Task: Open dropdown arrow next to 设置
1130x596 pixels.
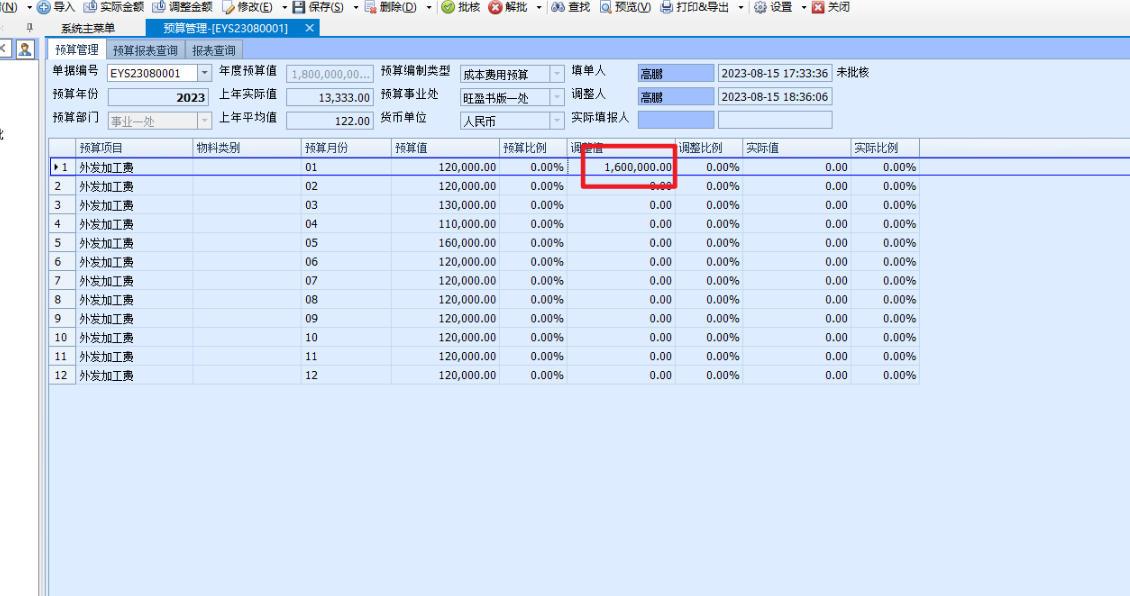Action: click(804, 7)
